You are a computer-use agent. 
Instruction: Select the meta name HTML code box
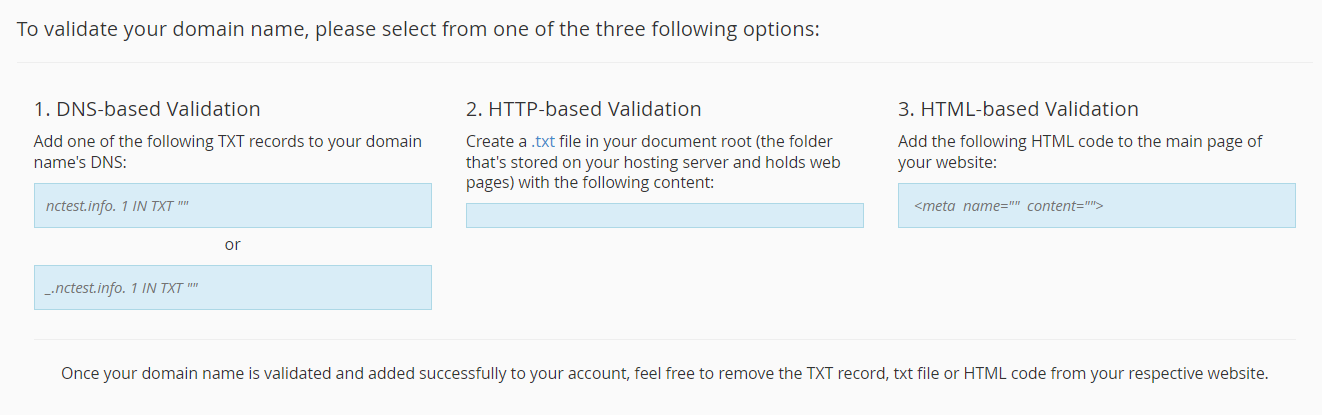coord(1097,205)
